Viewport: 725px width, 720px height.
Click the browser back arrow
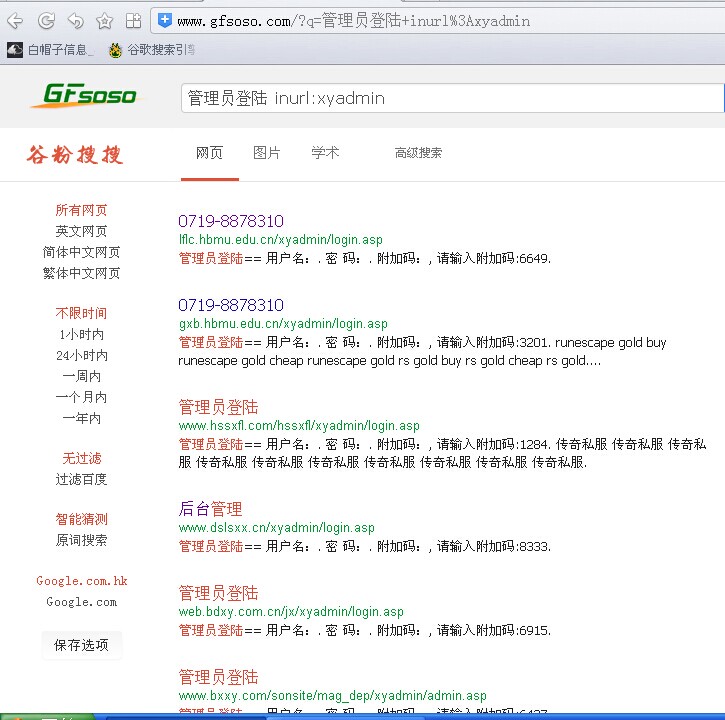click(15, 21)
